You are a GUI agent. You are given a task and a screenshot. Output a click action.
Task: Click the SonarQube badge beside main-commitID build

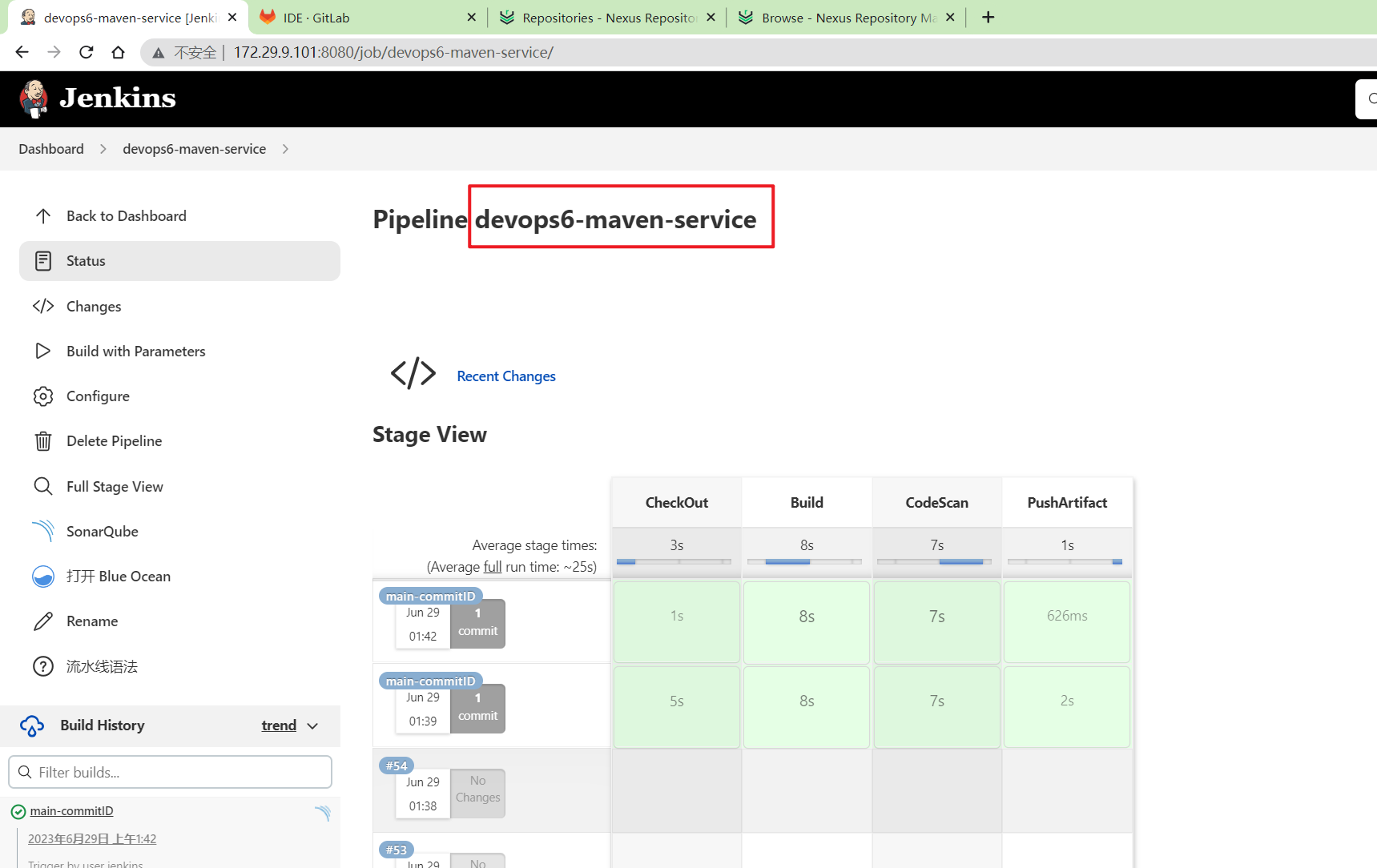coord(323,813)
